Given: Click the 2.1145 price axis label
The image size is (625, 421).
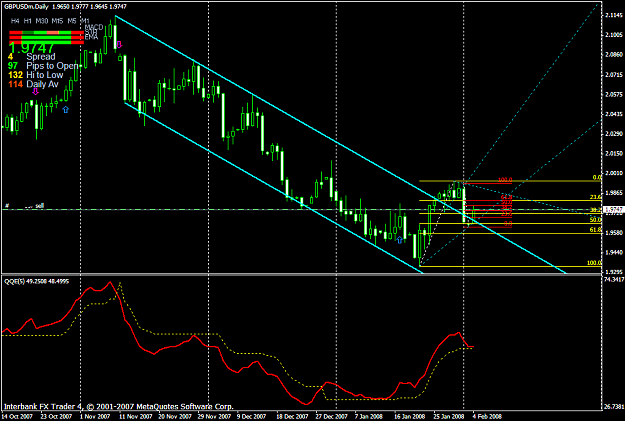Looking at the screenshot, I should (x=614, y=15).
